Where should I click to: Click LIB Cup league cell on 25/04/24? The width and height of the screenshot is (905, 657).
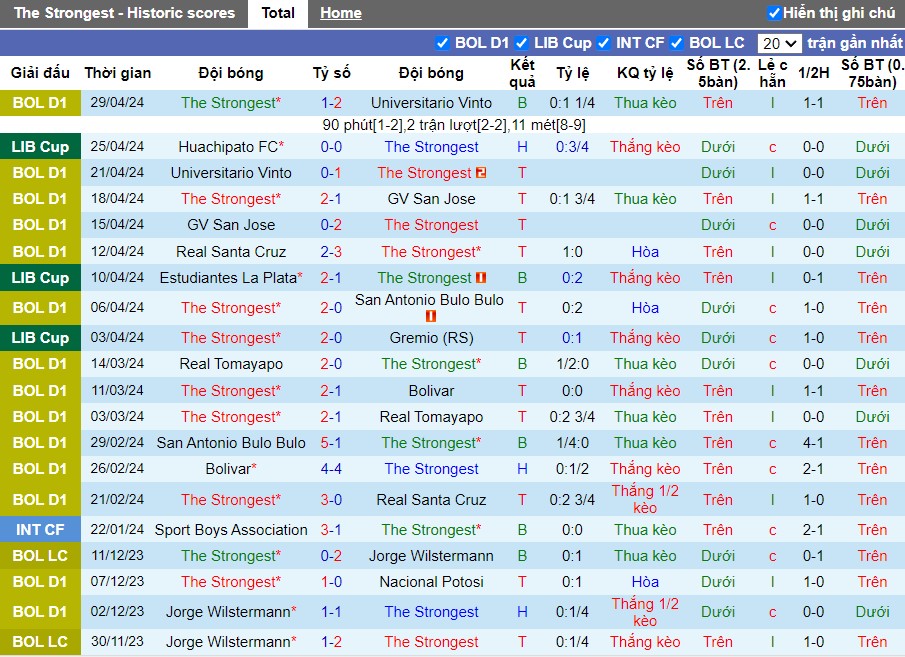pyautogui.click(x=40, y=147)
